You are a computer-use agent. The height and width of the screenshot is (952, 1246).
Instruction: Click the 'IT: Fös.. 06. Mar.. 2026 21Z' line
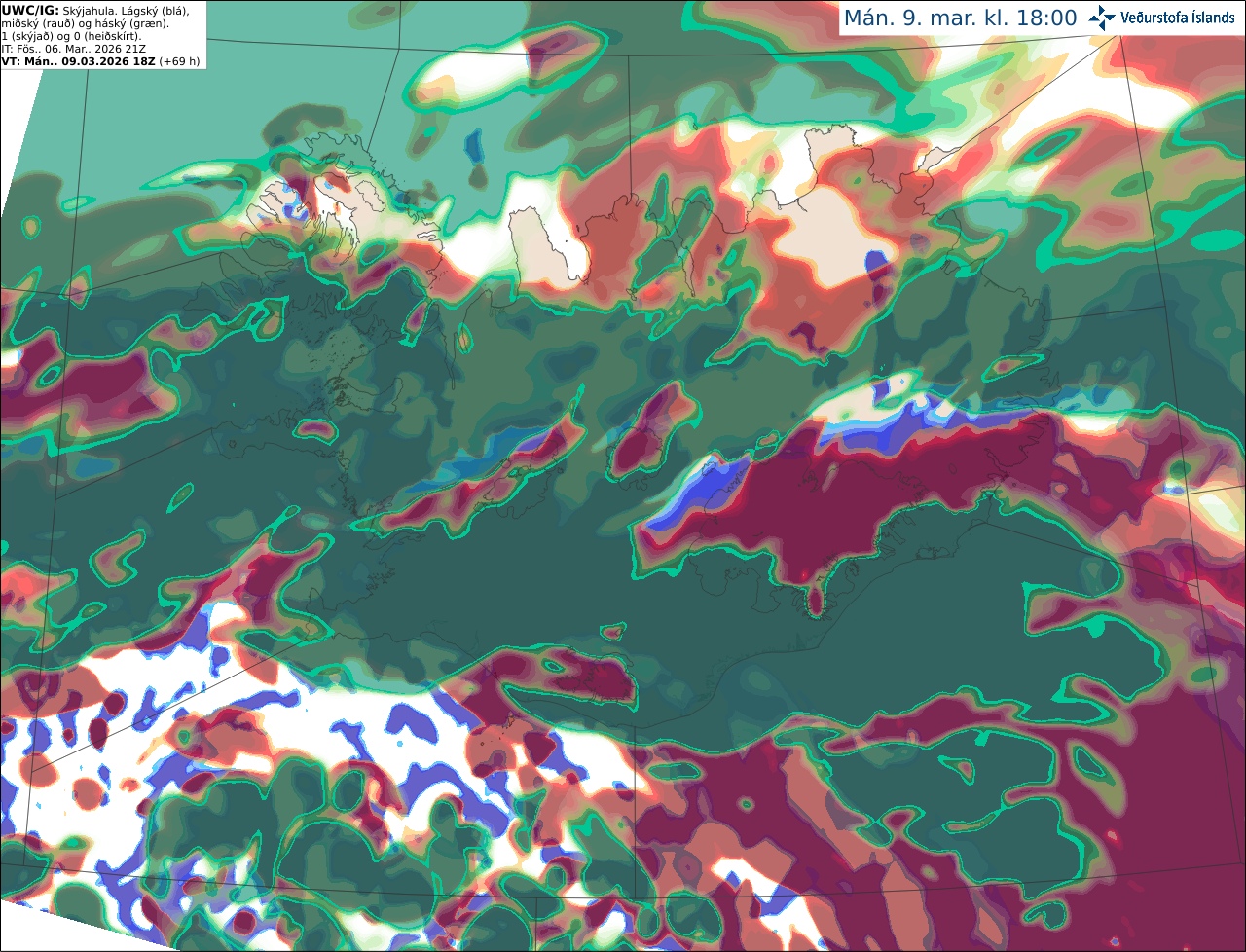pyautogui.click(x=73, y=49)
